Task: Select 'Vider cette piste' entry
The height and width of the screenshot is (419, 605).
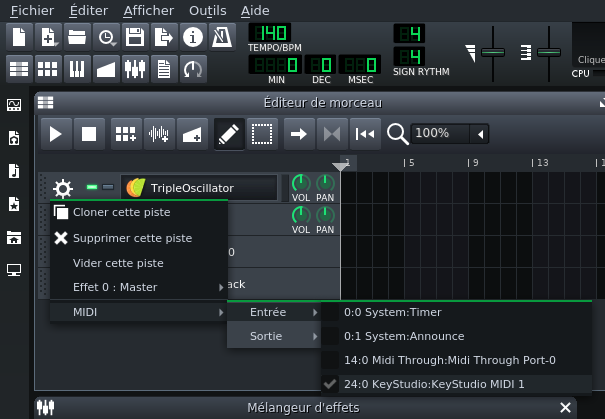Action: pyautogui.click(x=139, y=263)
